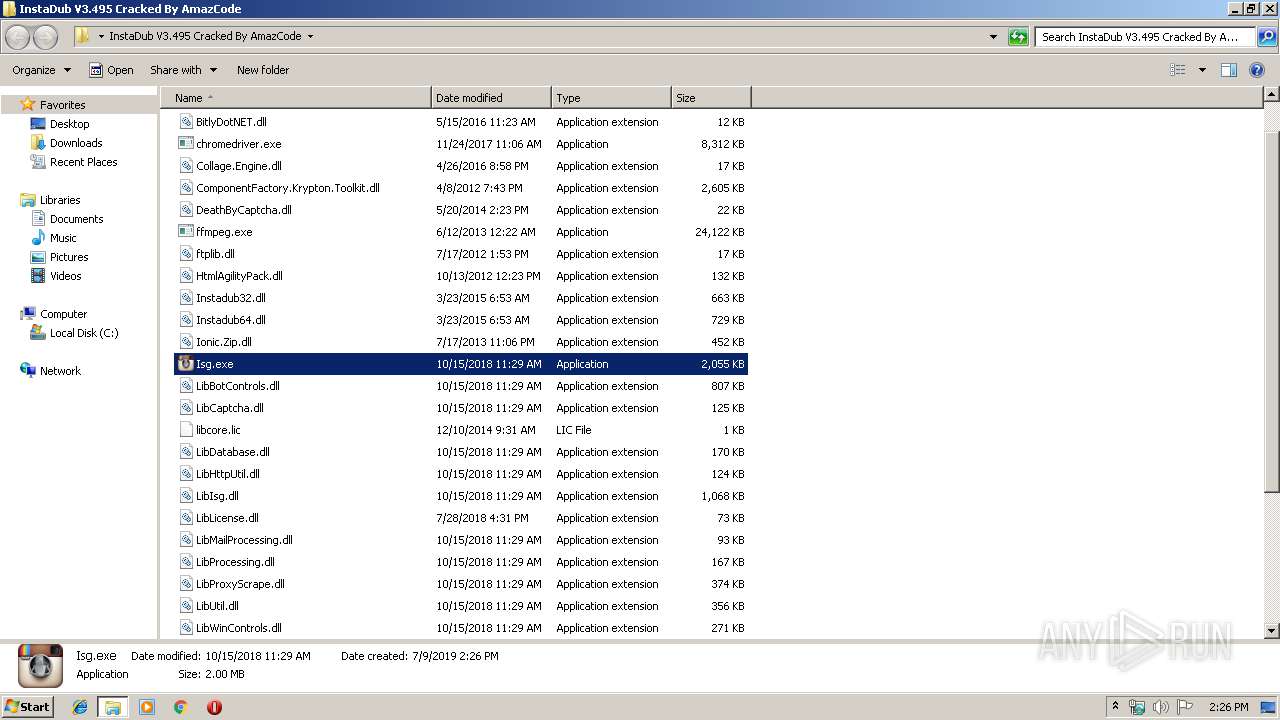Open the Documents library icon
1280x720 pixels.
(38, 219)
